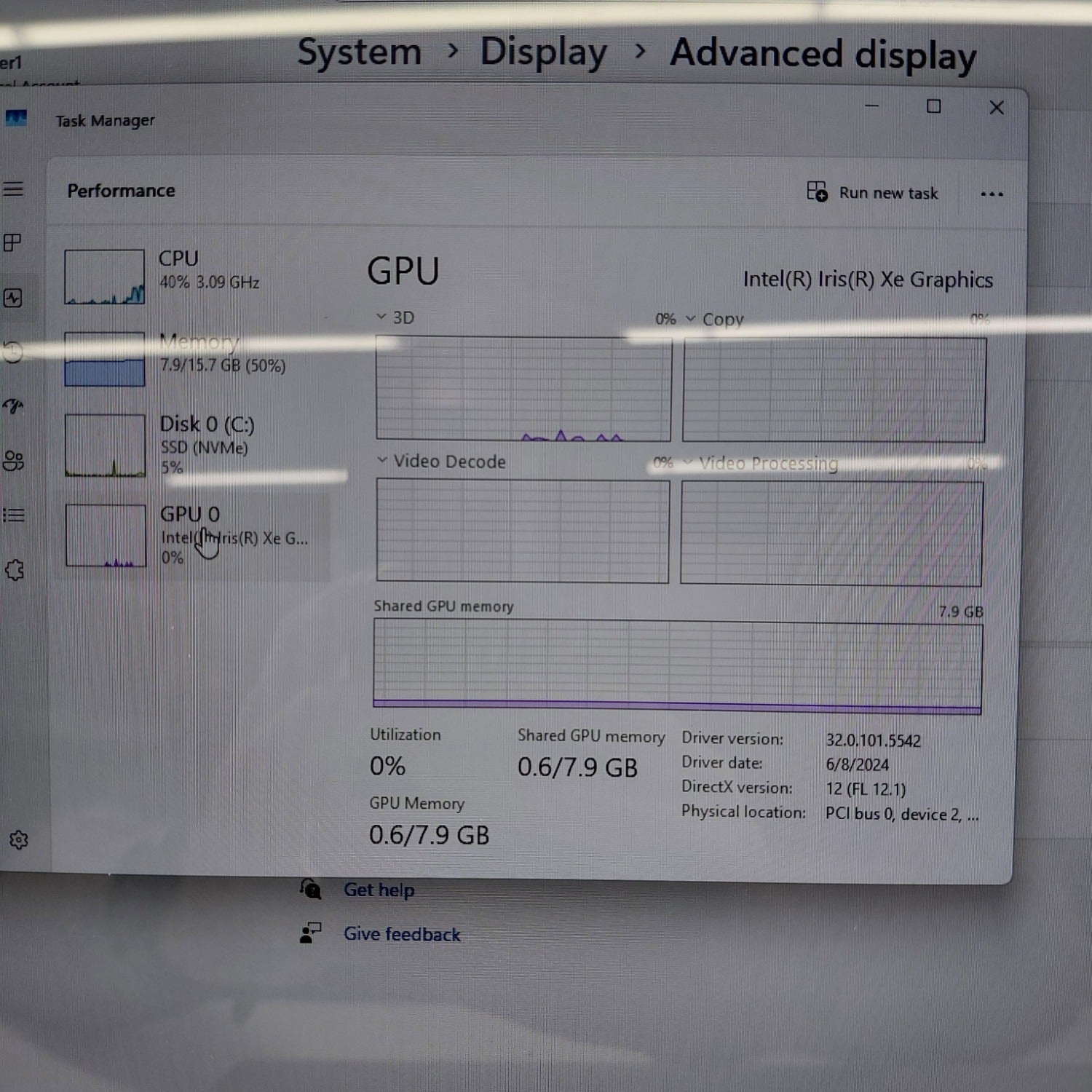Screen dimensions: 1092x1092
Task: Click the three-dot more options button
Action: point(991,194)
